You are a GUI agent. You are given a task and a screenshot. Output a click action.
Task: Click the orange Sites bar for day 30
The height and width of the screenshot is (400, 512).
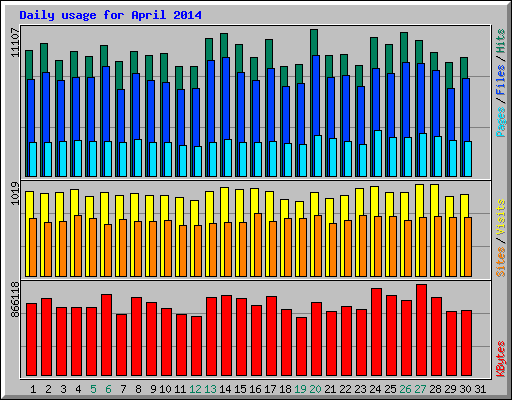coord(468,247)
